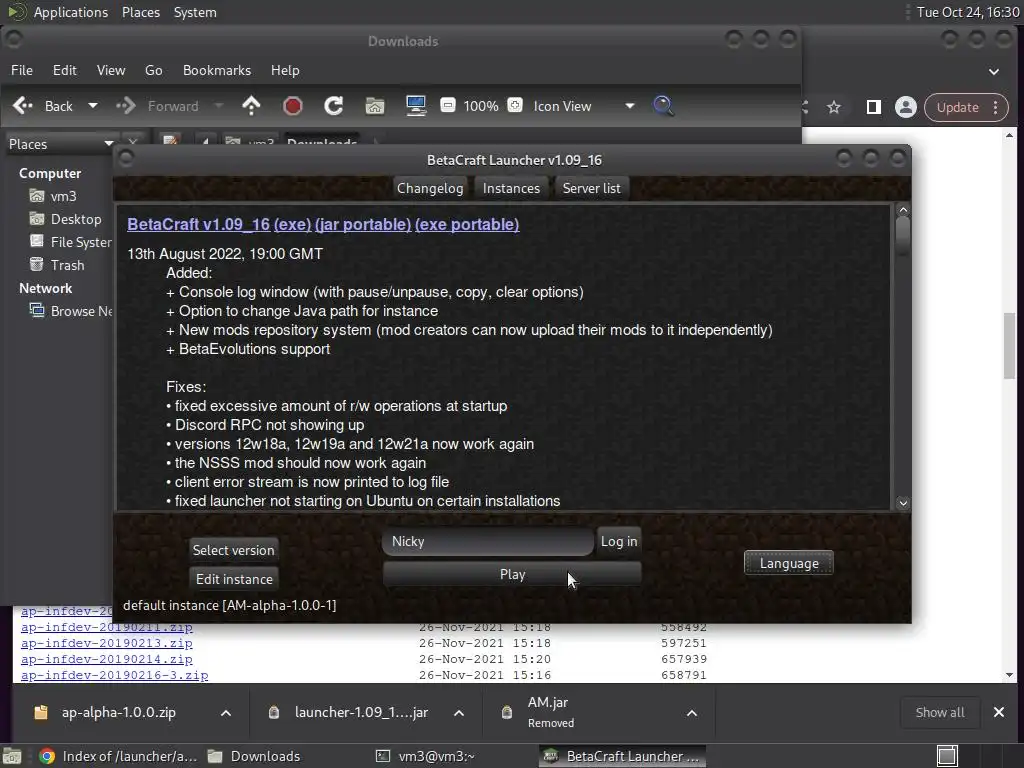Click the Back arrow icon in Downloads window
1024x768 pixels.
pos(23,106)
